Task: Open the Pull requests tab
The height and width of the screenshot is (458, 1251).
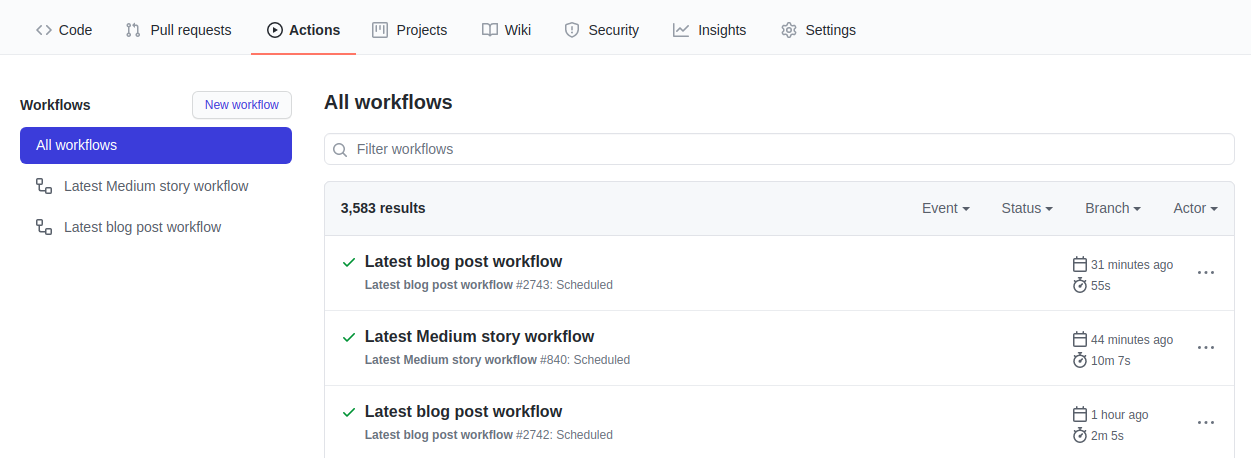Action: coord(178,30)
